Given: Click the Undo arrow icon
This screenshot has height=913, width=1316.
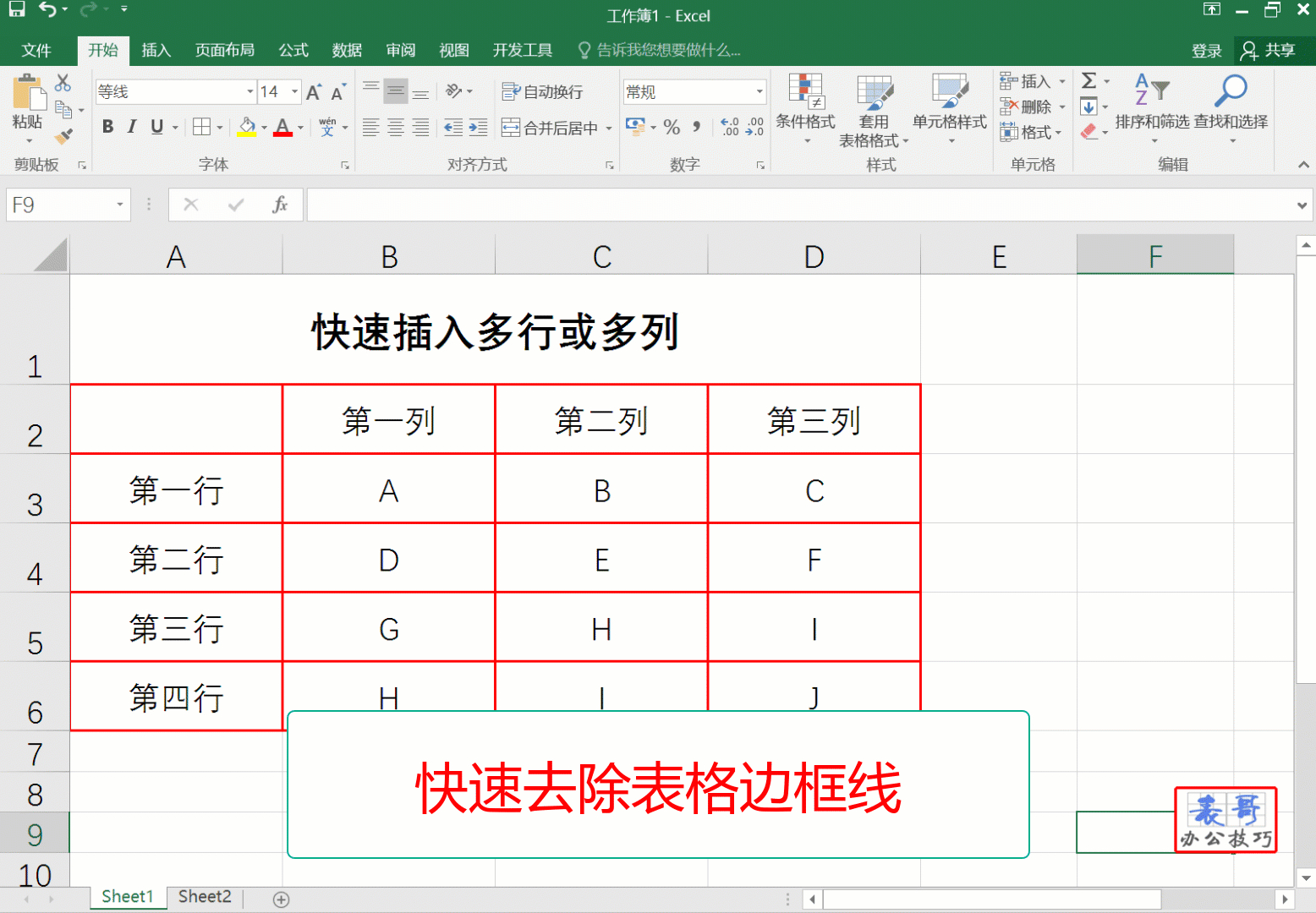Looking at the screenshot, I should point(48,10).
